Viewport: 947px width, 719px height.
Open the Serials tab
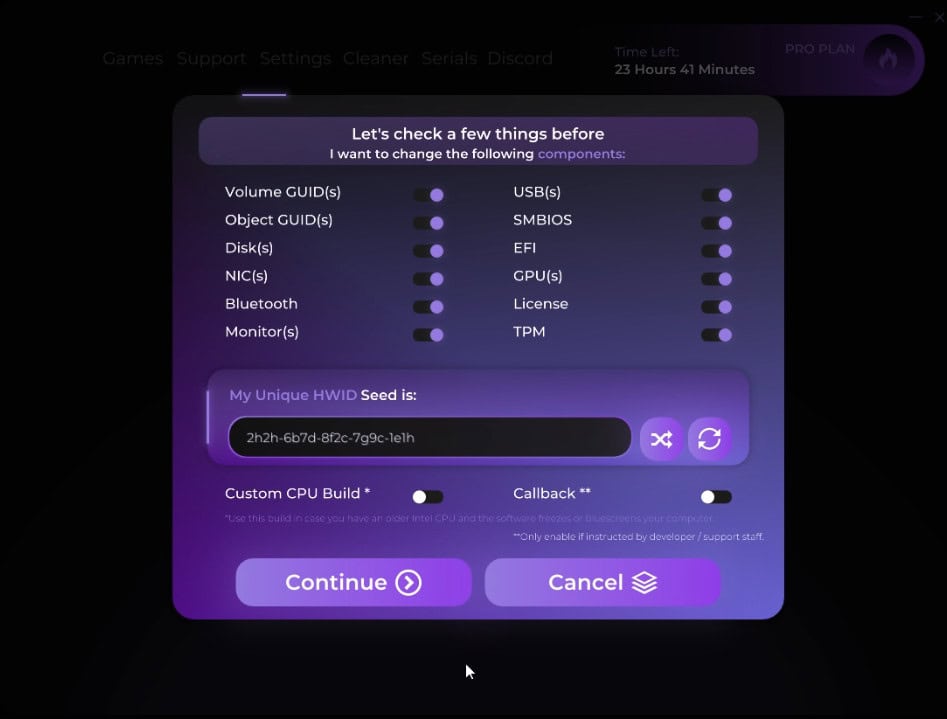tap(449, 59)
